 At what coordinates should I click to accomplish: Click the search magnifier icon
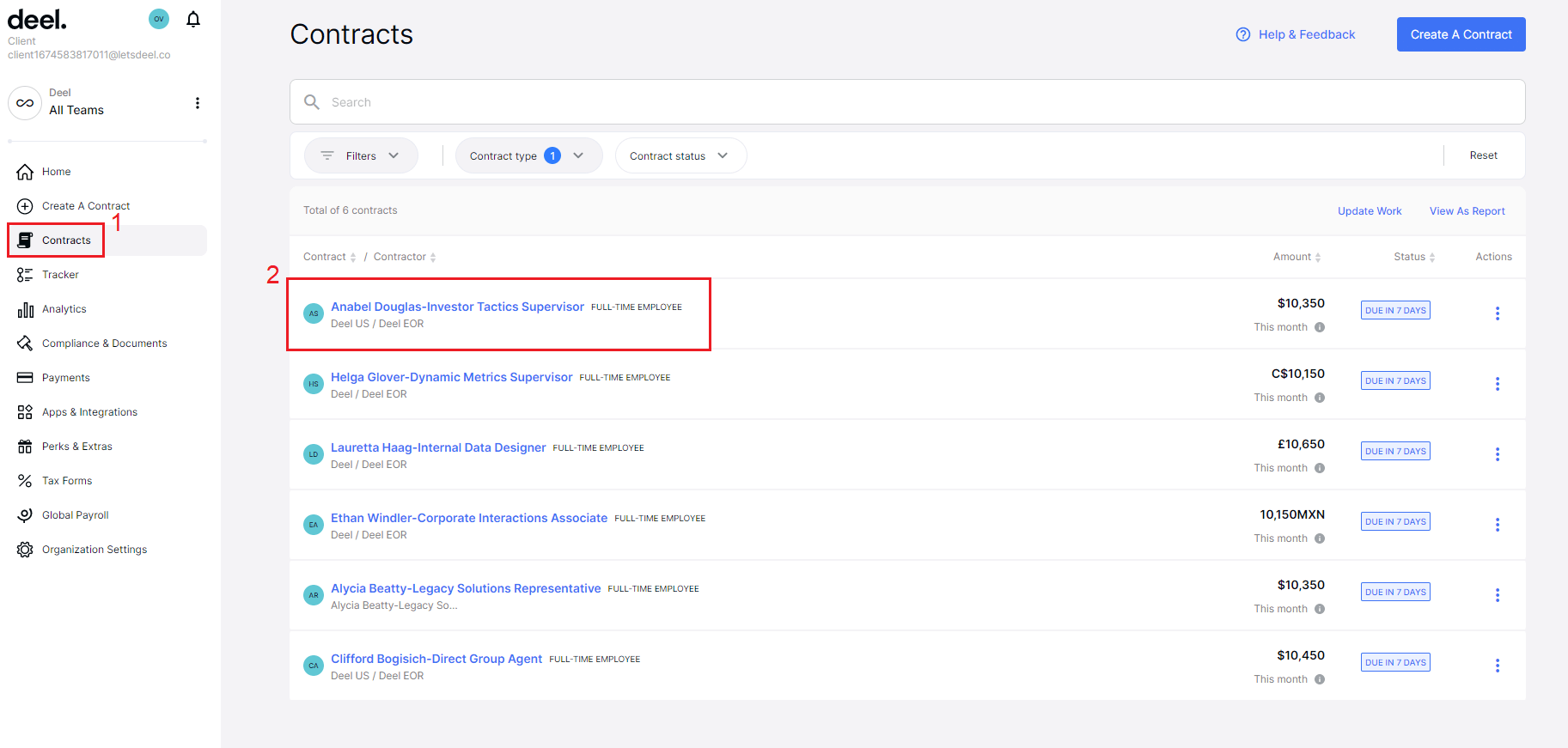pyautogui.click(x=312, y=102)
